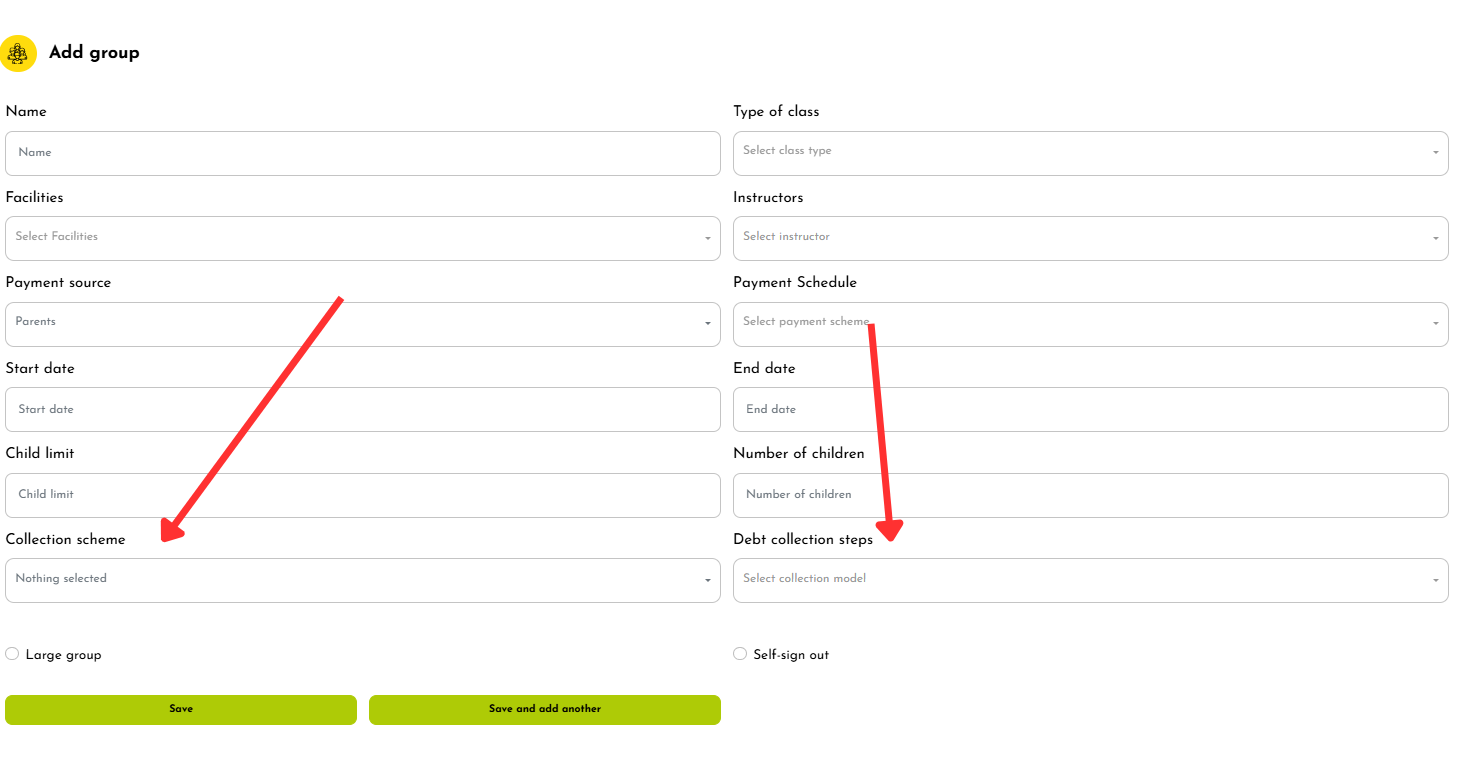Open the Type of class dropdown
The width and height of the screenshot is (1475, 767).
[x=1090, y=153]
